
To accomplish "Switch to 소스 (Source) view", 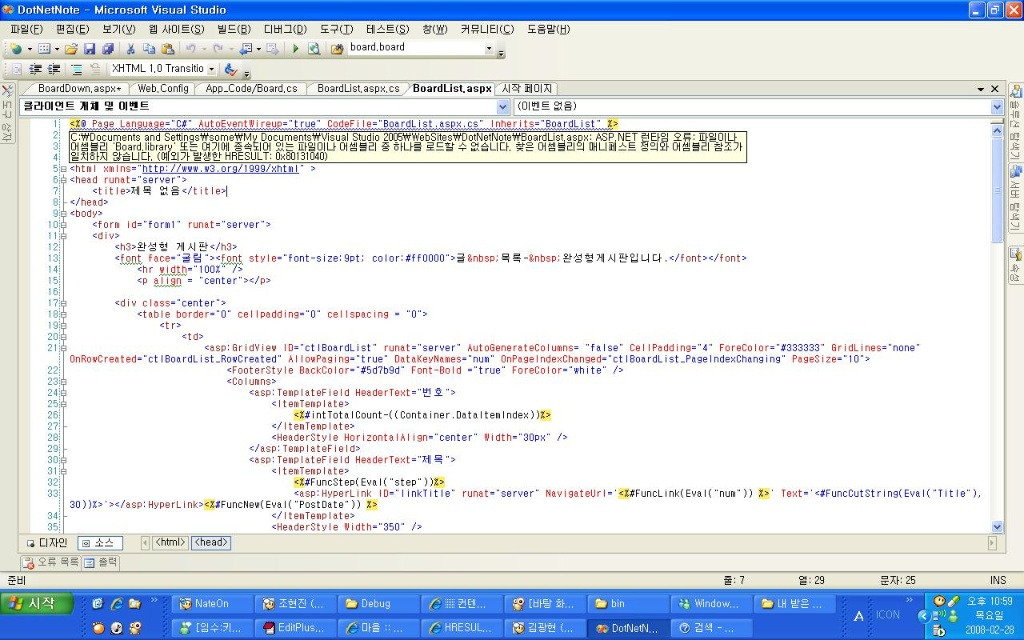I will point(99,543).
